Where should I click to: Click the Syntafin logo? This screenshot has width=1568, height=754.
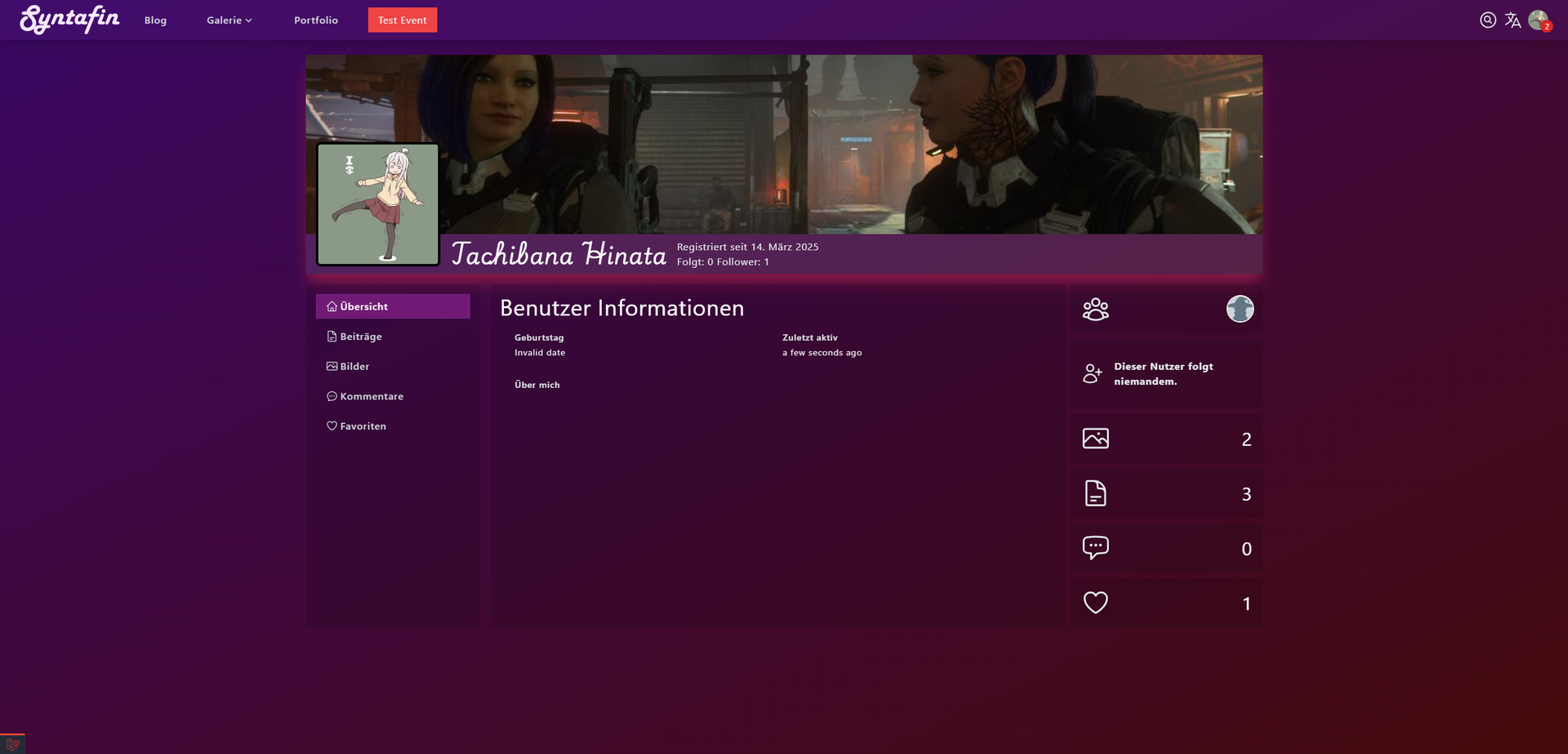click(69, 20)
